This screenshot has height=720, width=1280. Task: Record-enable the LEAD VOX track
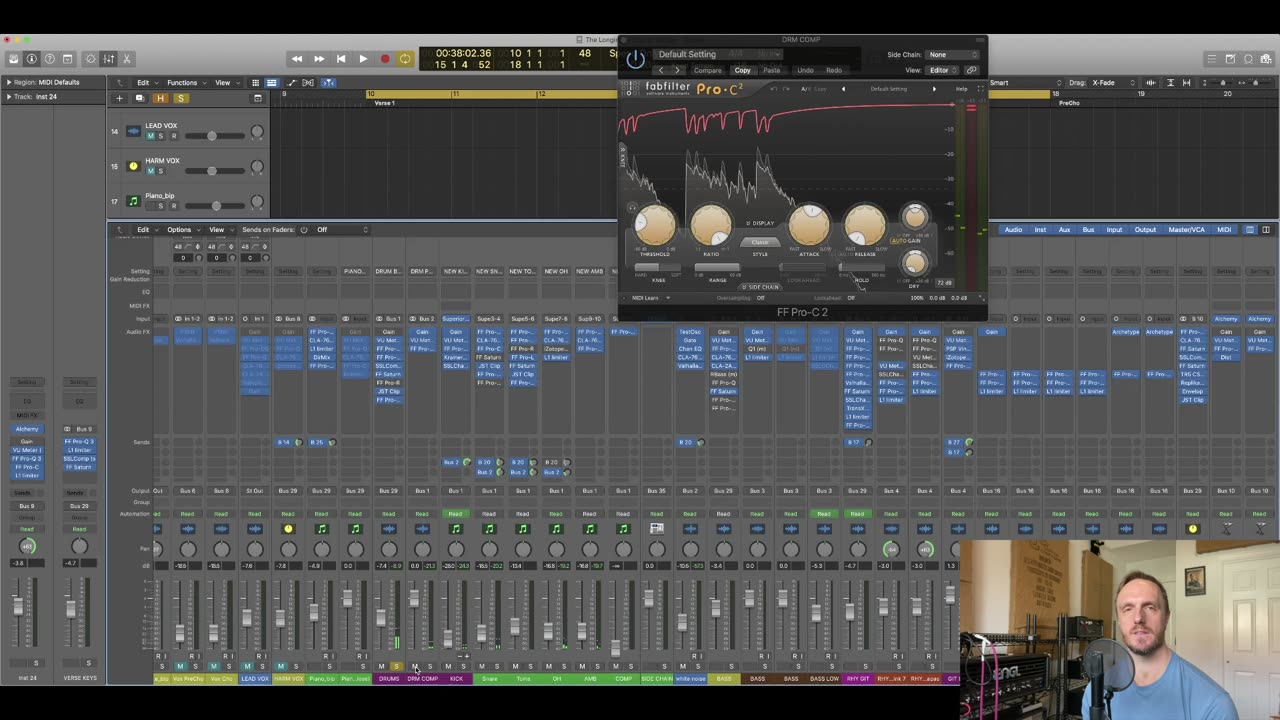point(173,136)
